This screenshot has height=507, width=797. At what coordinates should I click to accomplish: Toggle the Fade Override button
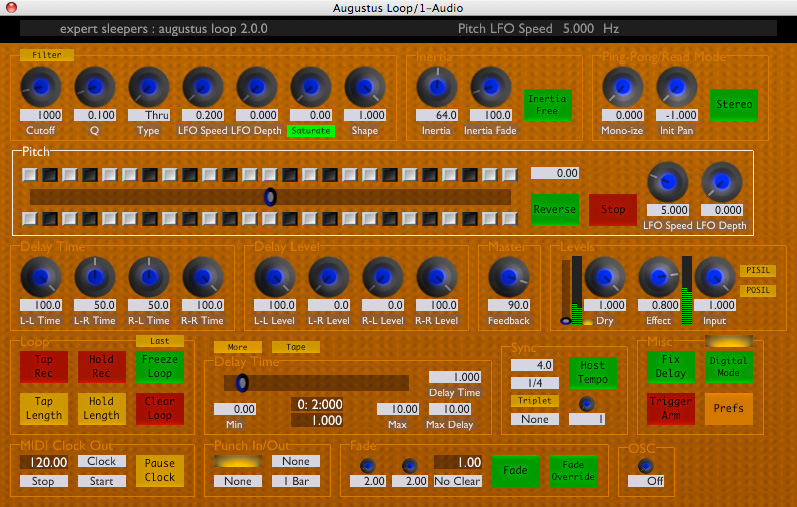click(x=573, y=471)
